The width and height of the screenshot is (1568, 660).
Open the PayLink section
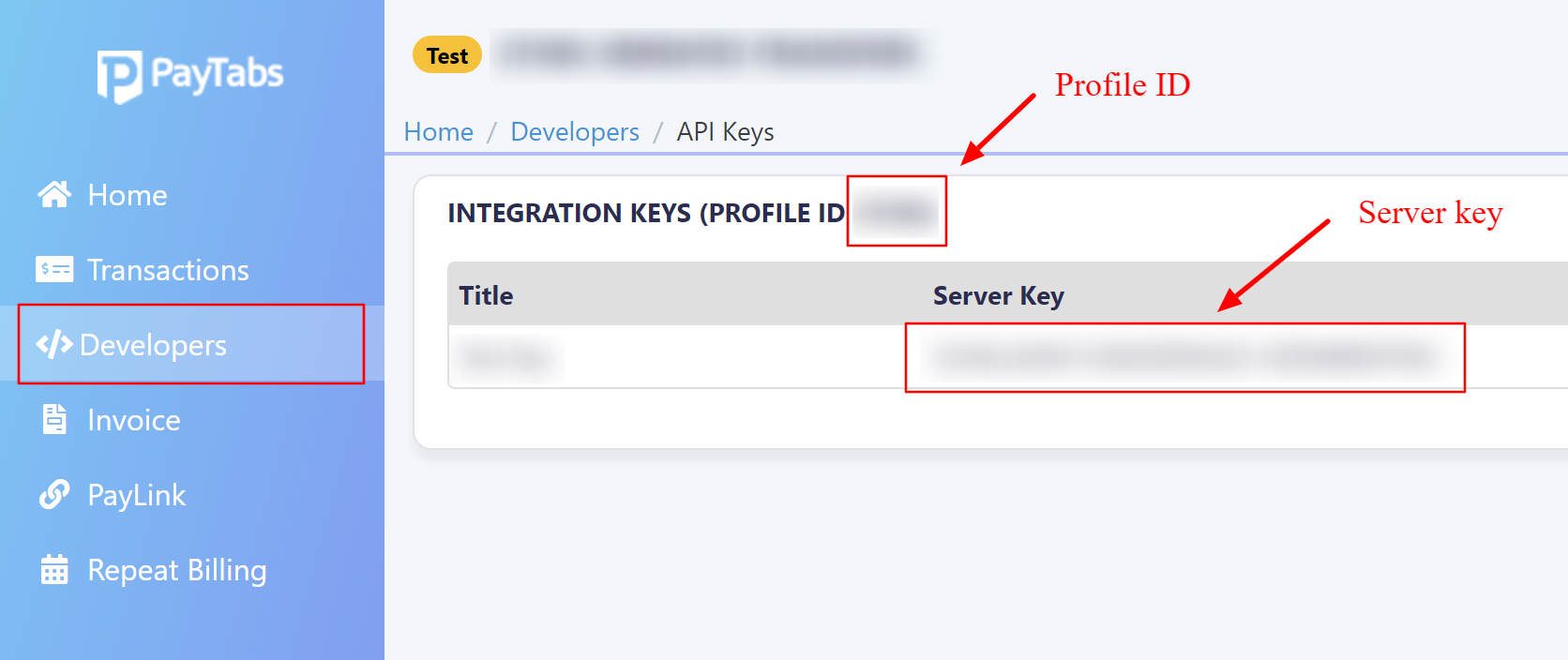coord(192,494)
